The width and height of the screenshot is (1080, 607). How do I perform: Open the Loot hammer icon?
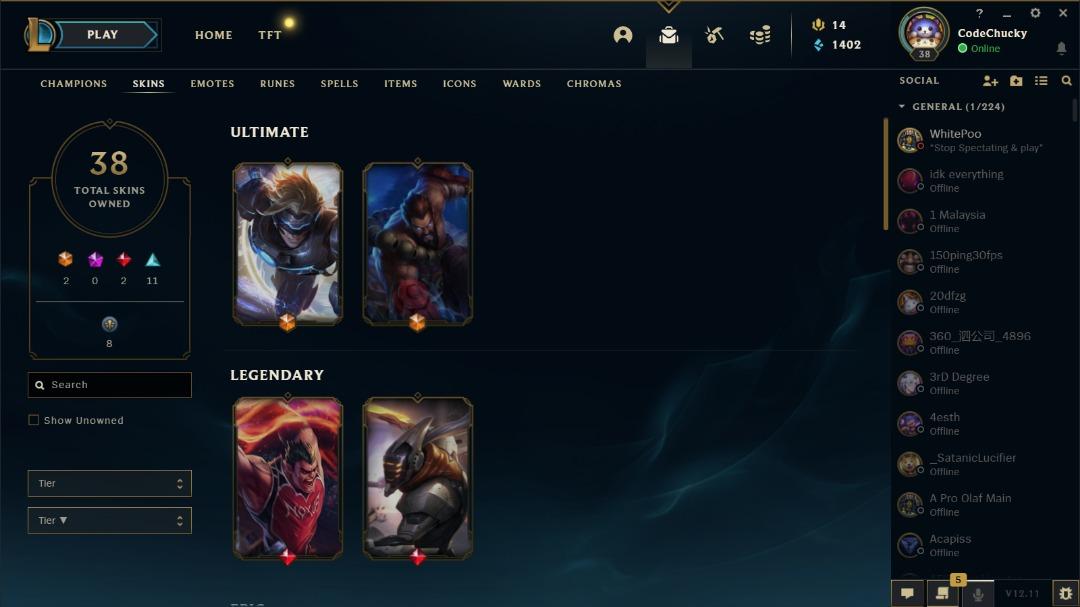pyautogui.click(x=714, y=34)
